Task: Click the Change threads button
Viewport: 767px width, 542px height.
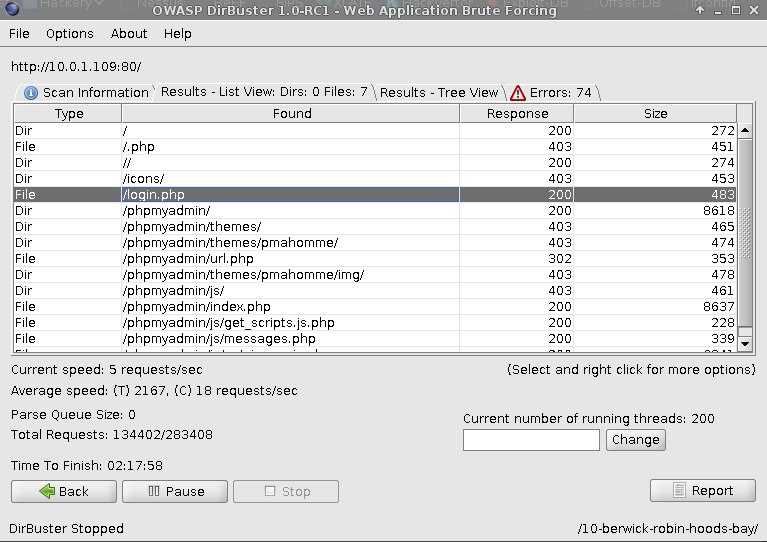Action: point(635,439)
